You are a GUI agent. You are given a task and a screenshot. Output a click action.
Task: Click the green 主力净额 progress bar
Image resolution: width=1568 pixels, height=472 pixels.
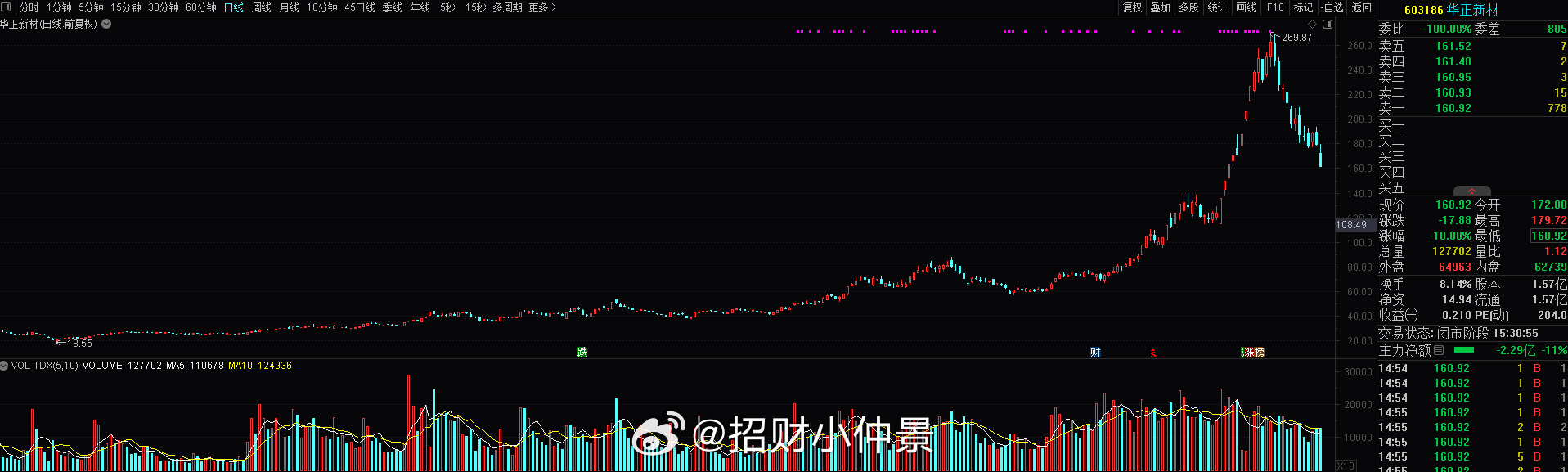click(x=1463, y=350)
